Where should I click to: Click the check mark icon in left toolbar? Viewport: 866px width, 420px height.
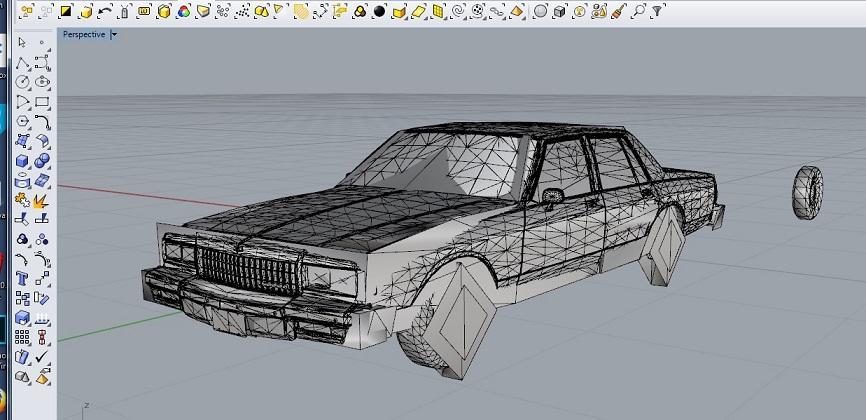(43, 357)
